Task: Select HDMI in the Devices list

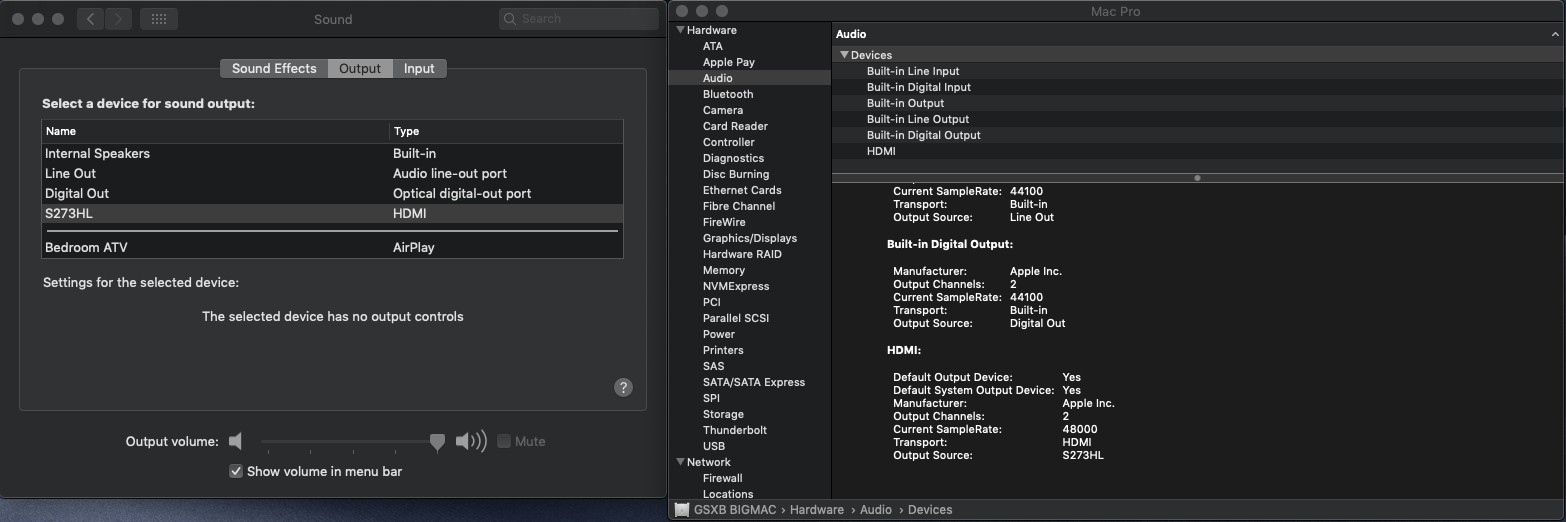Action: [x=1198, y=151]
